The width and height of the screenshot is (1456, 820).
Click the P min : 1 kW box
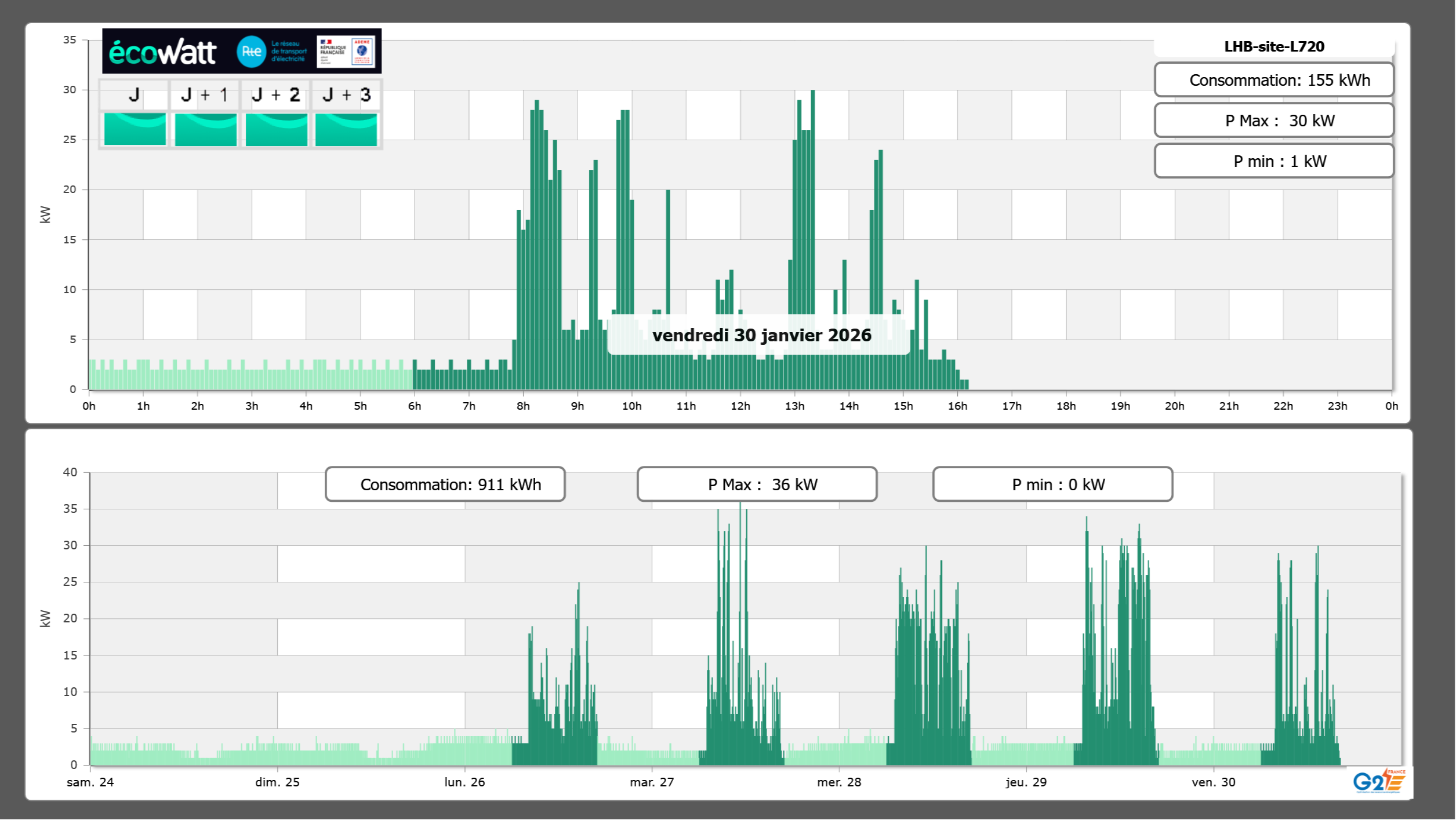pos(1273,161)
